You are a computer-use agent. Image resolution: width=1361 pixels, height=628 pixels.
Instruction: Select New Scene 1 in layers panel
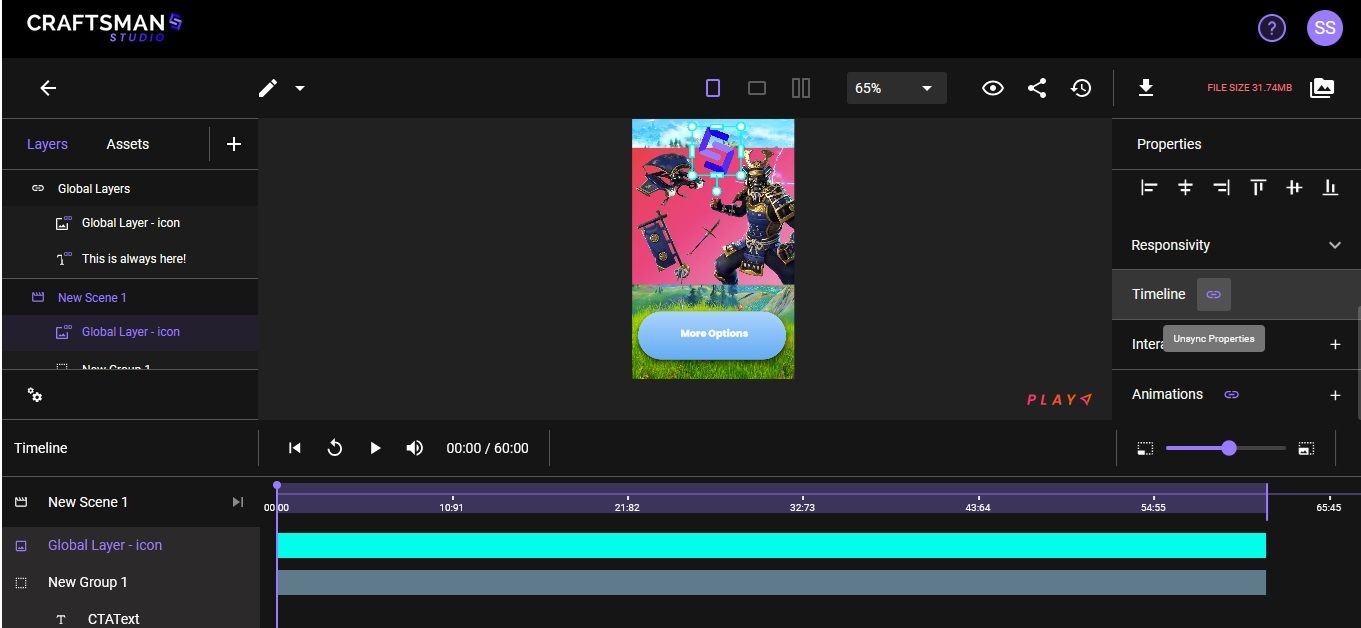point(130,297)
